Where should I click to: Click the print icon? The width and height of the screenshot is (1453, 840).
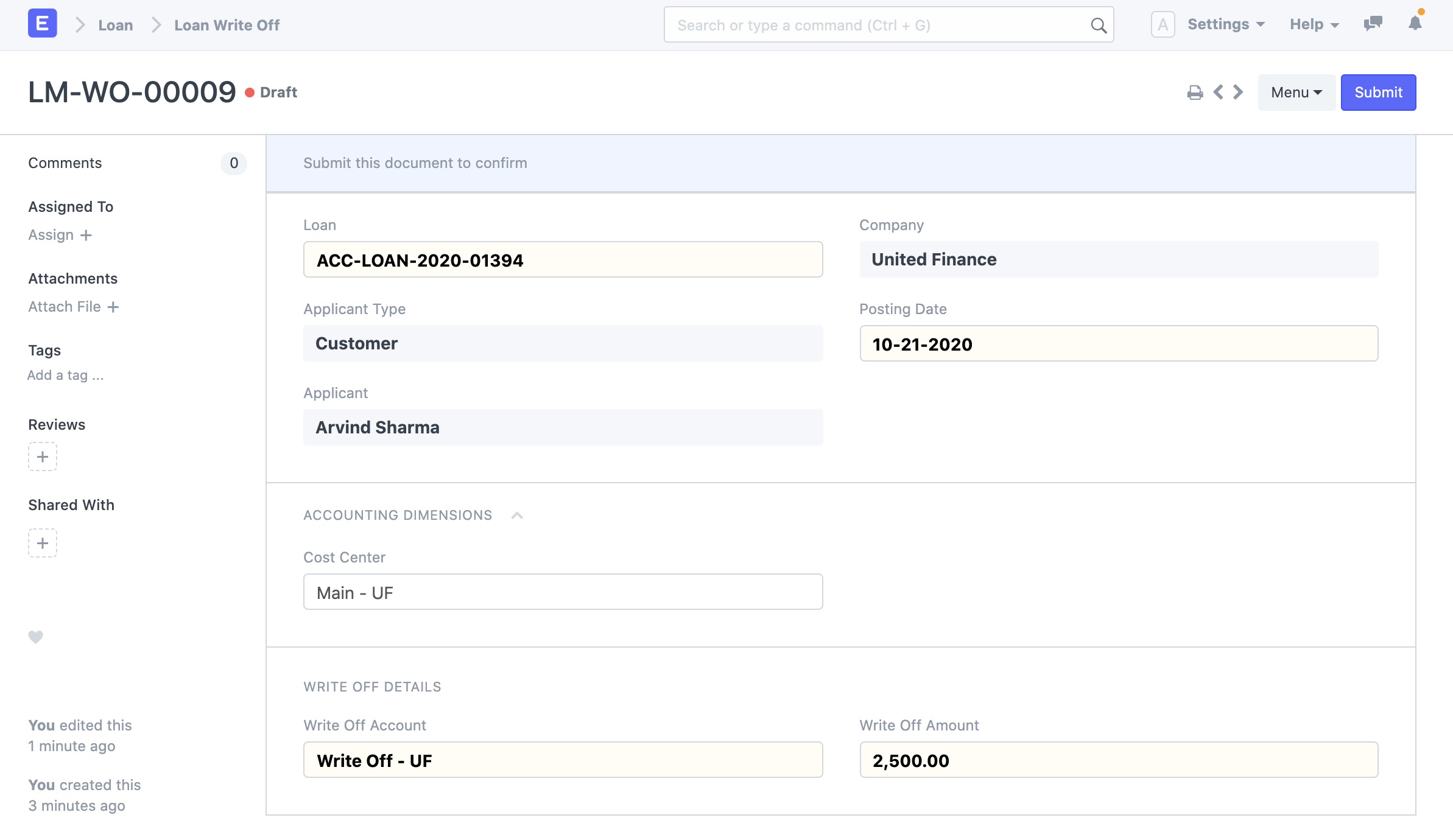[x=1195, y=92]
